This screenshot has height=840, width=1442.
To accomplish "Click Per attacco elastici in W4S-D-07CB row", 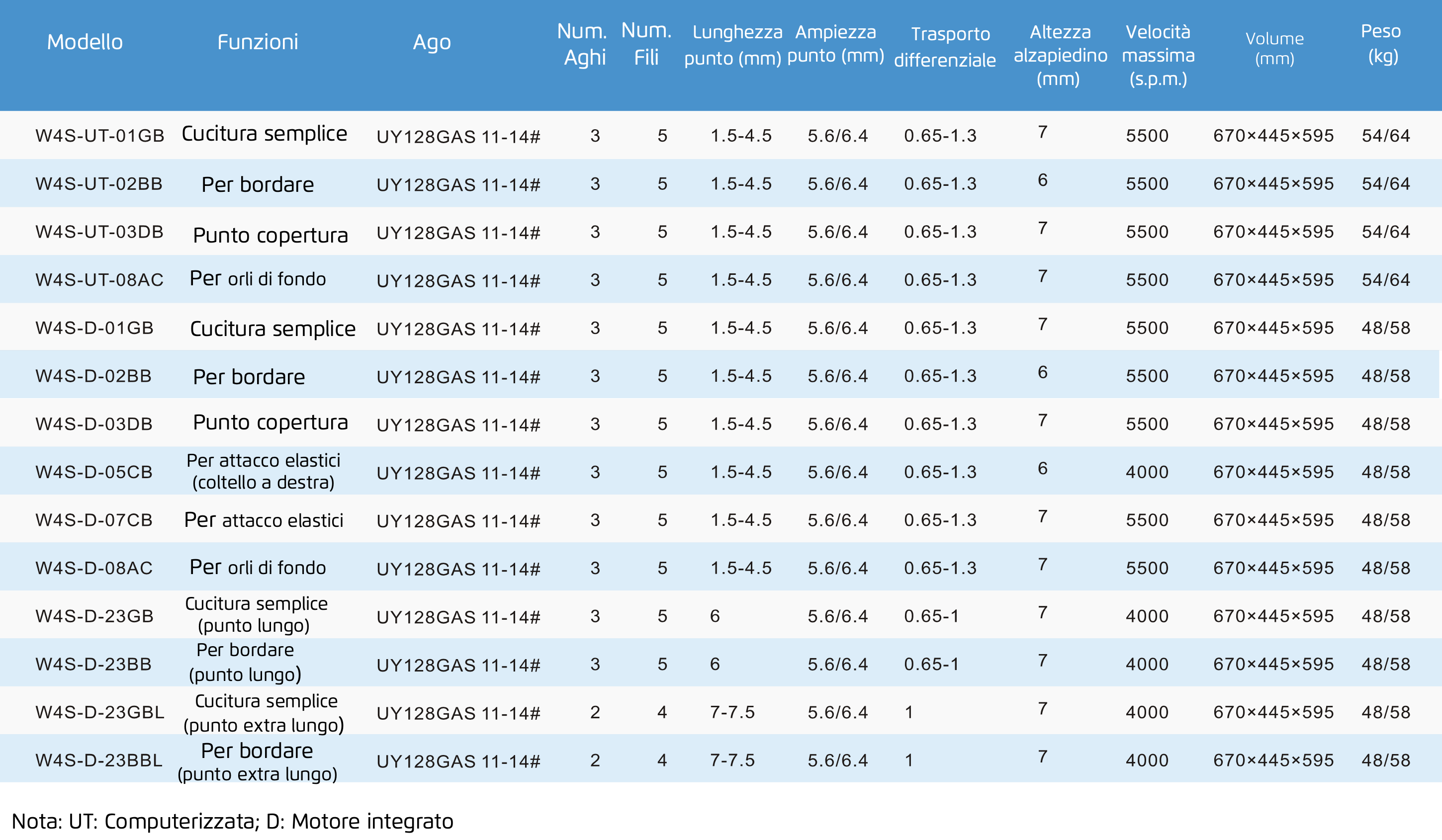I will (263, 520).
